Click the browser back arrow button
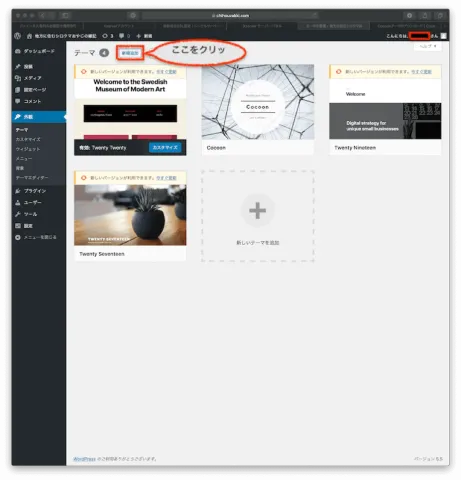The width and height of the screenshot is (461, 480). click(43, 15)
